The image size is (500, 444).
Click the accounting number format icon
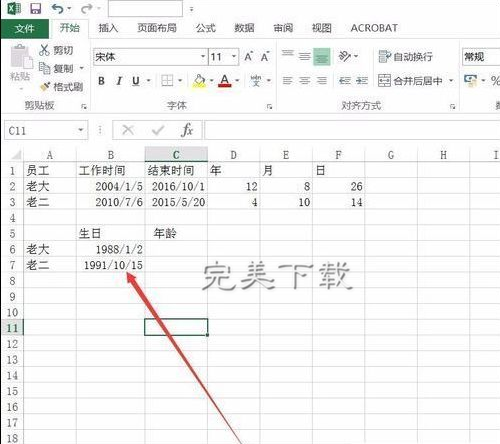point(470,81)
